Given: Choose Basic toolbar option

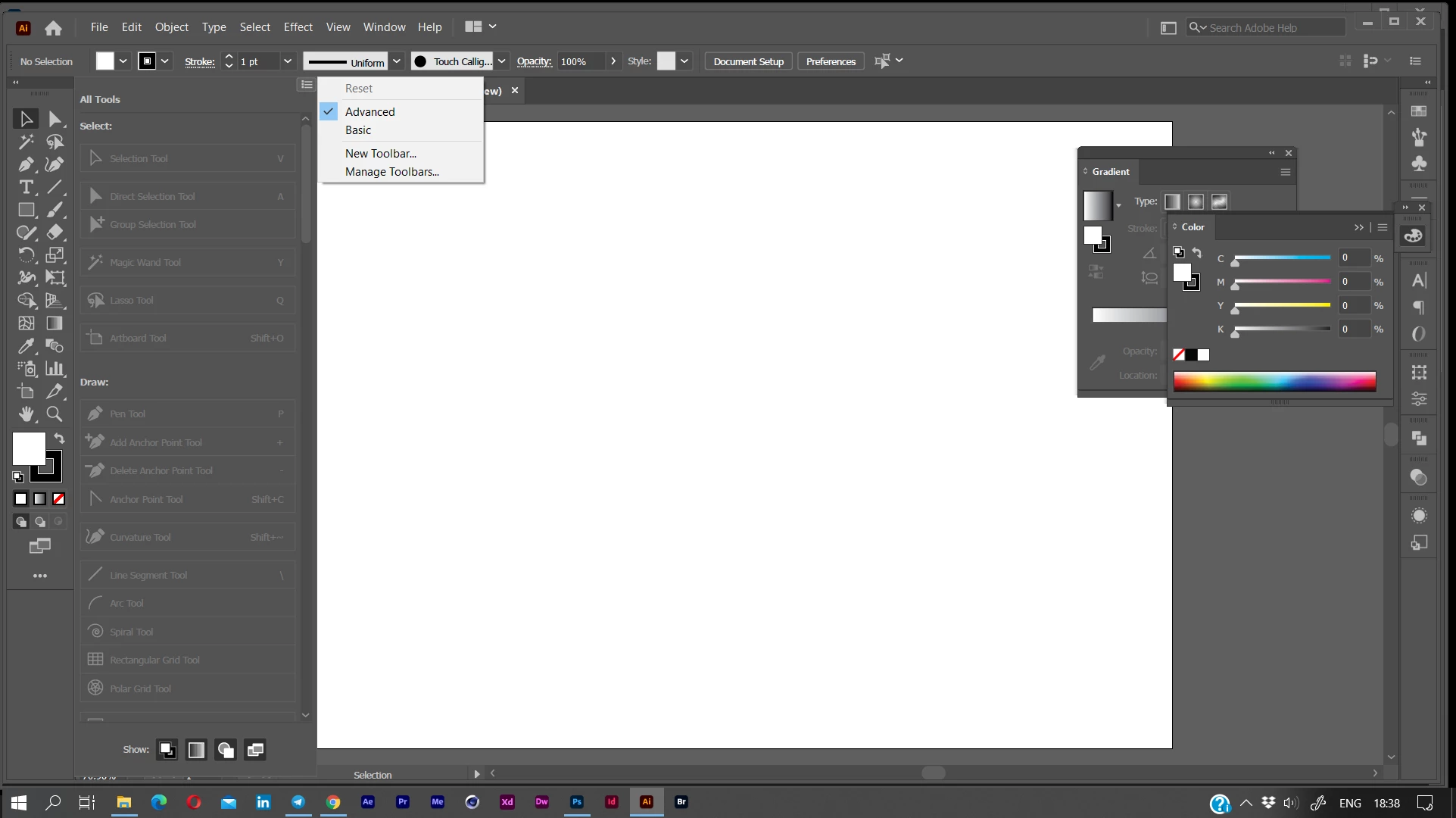Looking at the screenshot, I should [x=358, y=130].
